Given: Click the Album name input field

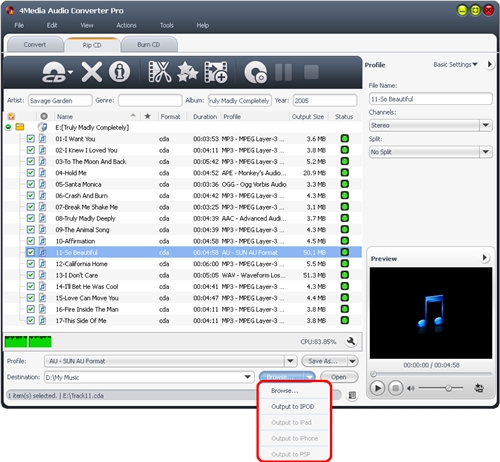Looking at the screenshot, I should (x=239, y=101).
